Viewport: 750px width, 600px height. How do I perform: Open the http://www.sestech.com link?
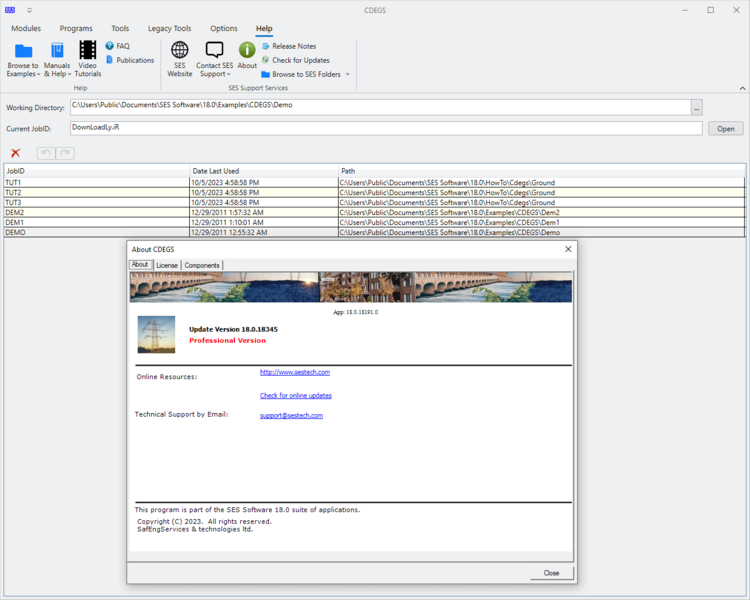pyautogui.click(x=294, y=372)
